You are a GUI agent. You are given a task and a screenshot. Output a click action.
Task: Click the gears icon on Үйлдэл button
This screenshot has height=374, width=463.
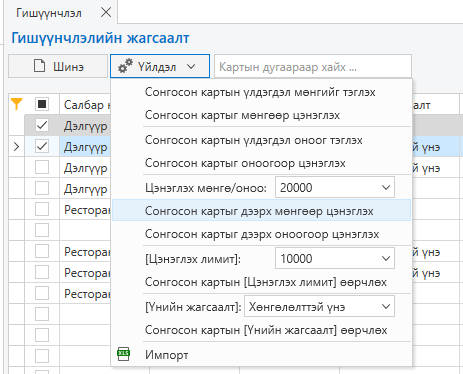tap(125, 66)
